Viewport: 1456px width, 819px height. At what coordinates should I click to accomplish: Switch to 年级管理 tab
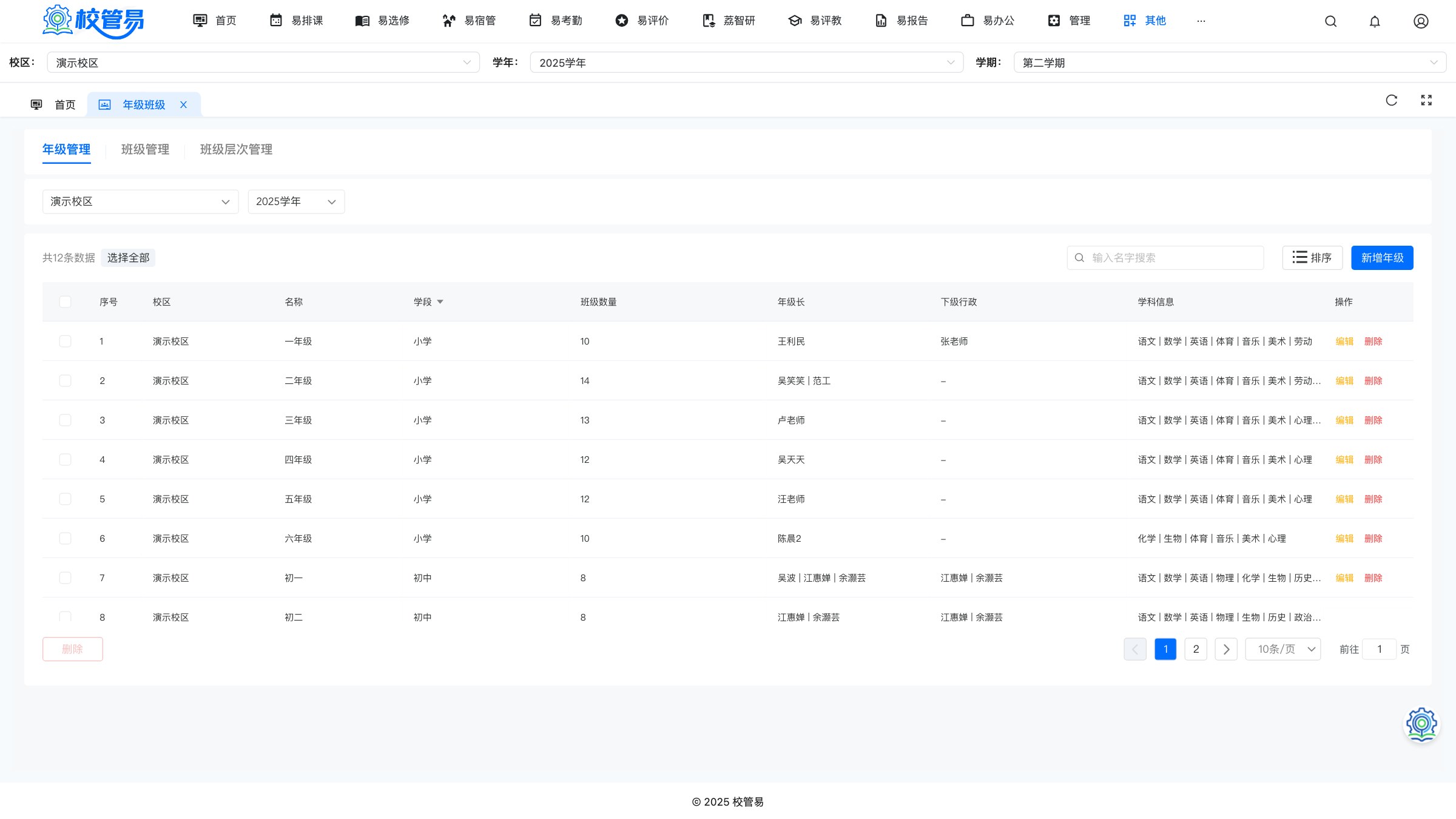(66, 150)
